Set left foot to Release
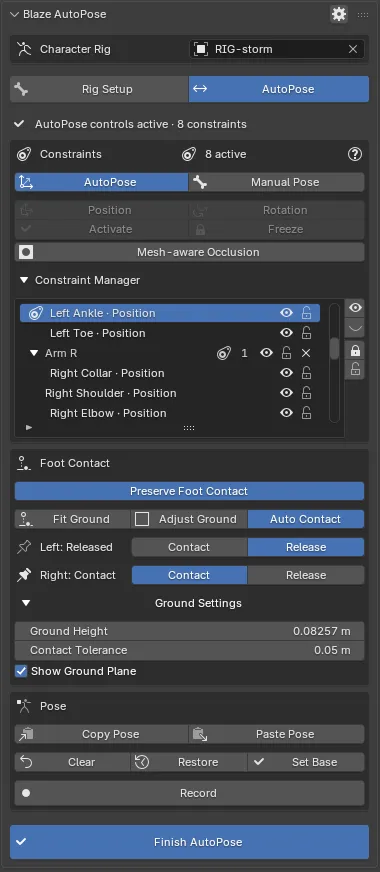Image resolution: width=380 pixels, height=872 pixels. pyautogui.click(x=306, y=547)
